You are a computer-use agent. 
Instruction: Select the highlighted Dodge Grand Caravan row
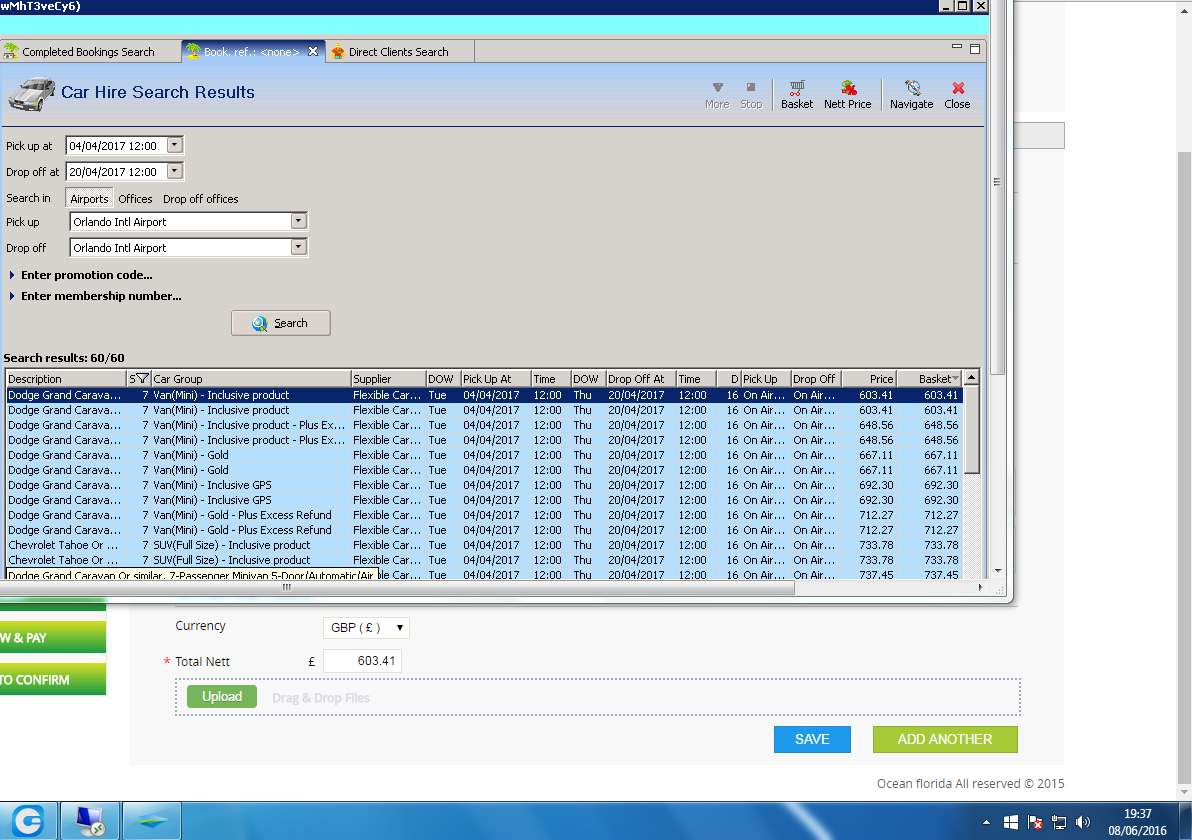(484, 395)
